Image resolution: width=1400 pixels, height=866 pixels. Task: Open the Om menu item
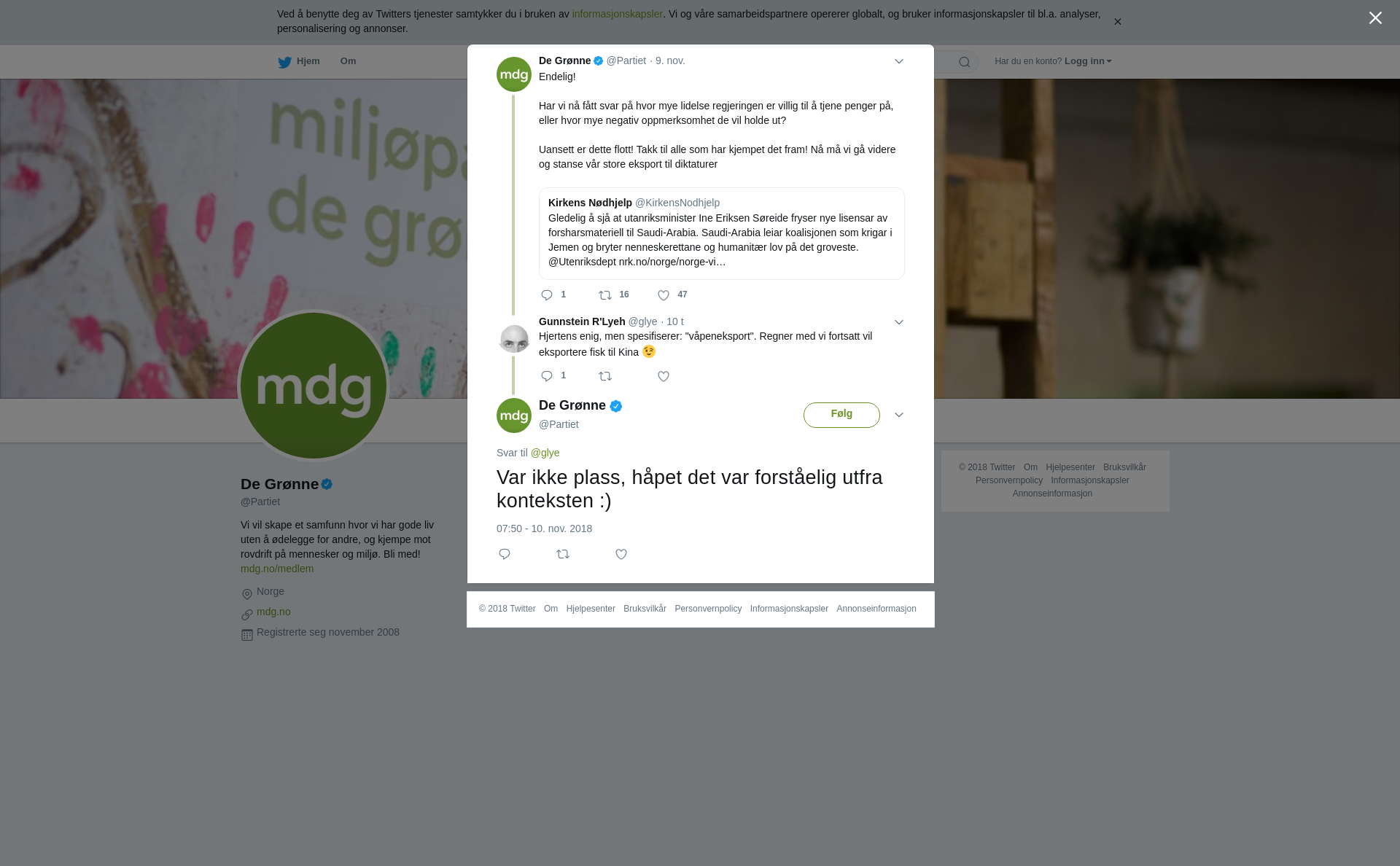[x=348, y=61]
